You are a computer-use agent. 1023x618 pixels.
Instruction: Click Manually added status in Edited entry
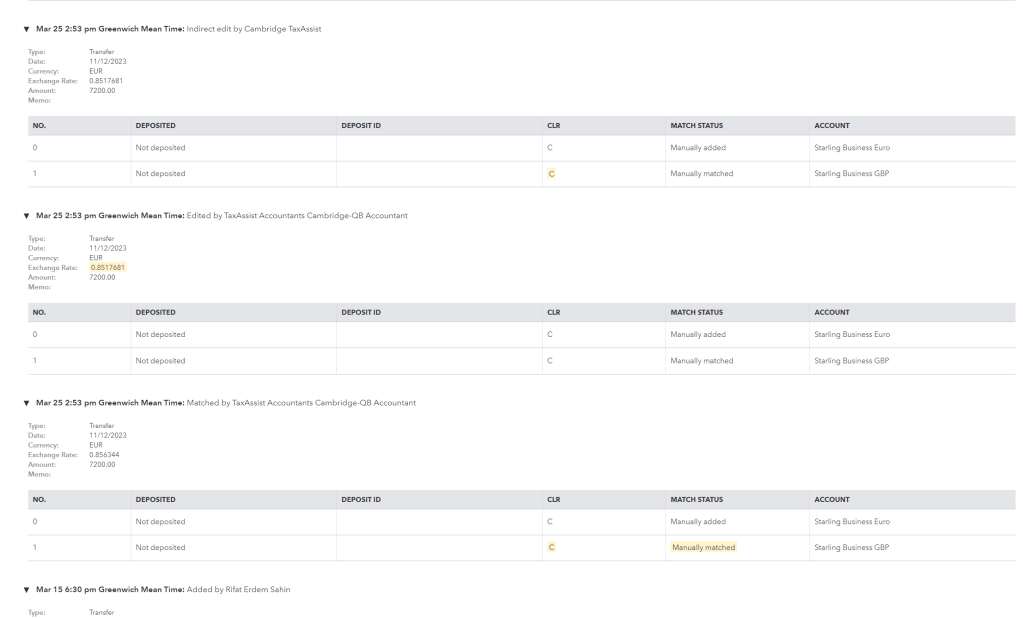tap(697, 334)
